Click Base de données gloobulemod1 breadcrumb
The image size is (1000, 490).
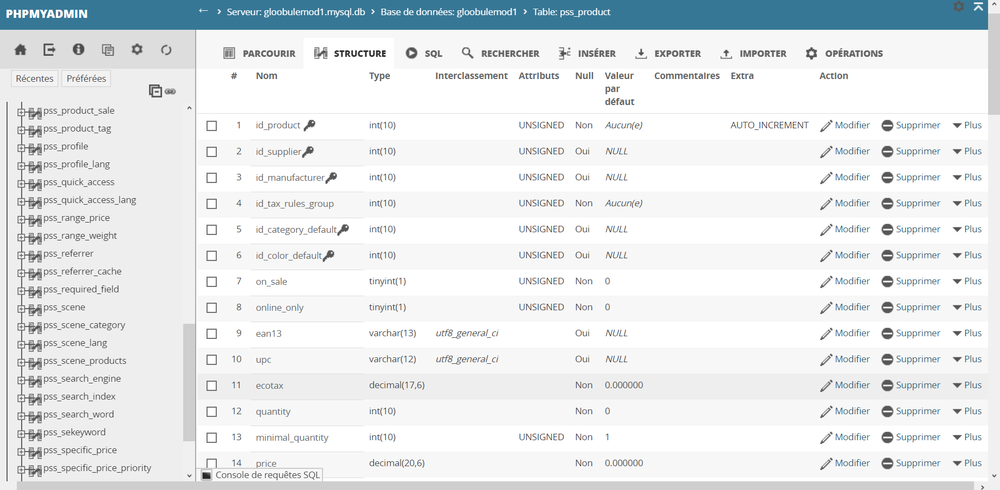click(x=449, y=11)
